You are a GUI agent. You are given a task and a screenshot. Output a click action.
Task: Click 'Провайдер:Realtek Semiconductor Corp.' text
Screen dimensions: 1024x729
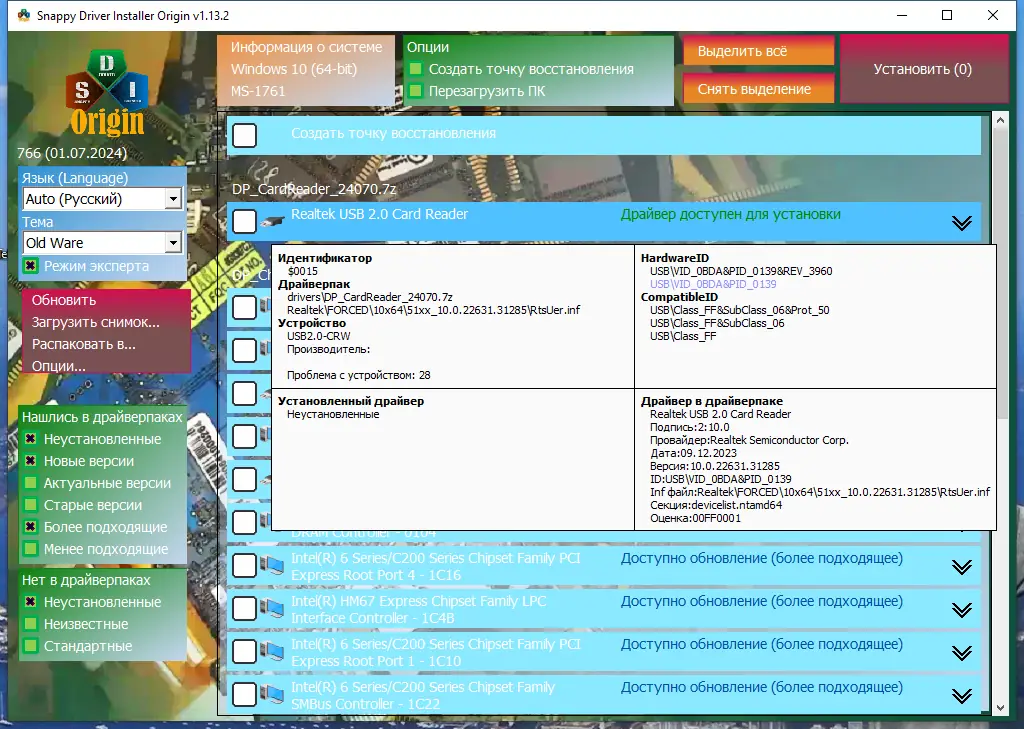coord(749,440)
